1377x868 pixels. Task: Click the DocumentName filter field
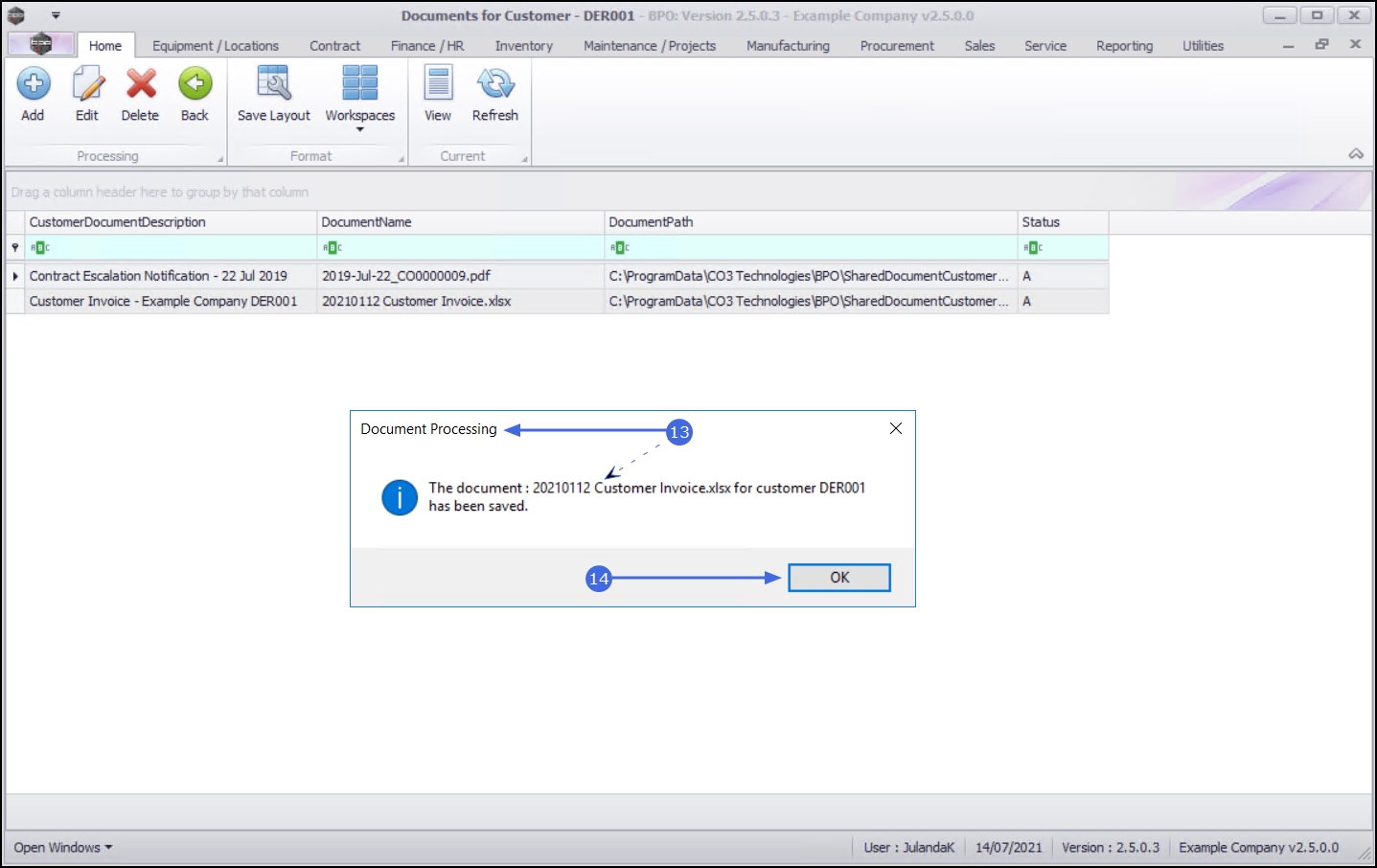coord(461,247)
